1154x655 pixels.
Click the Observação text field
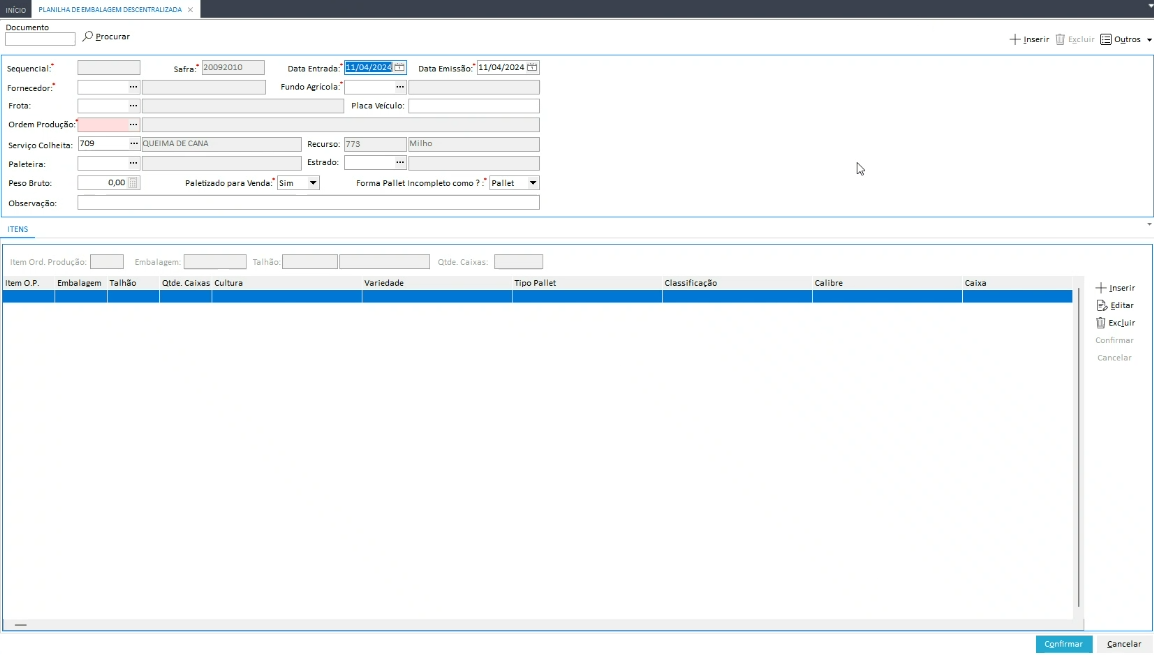(x=308, y=202)
